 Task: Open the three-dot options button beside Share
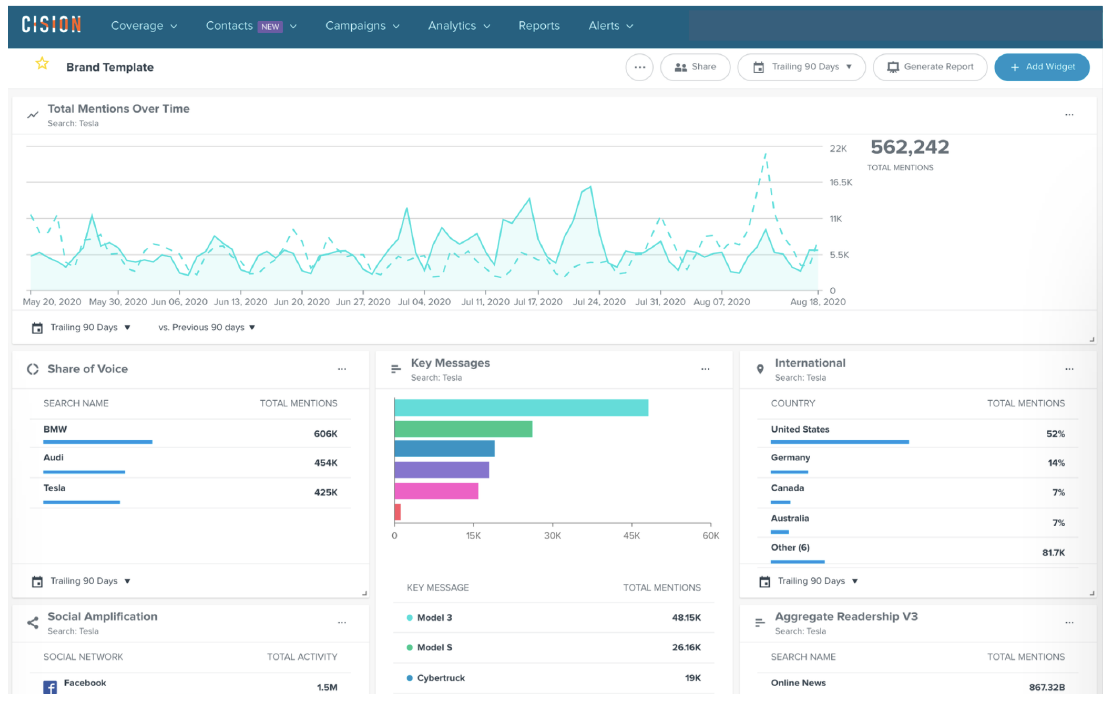point(640,67)
